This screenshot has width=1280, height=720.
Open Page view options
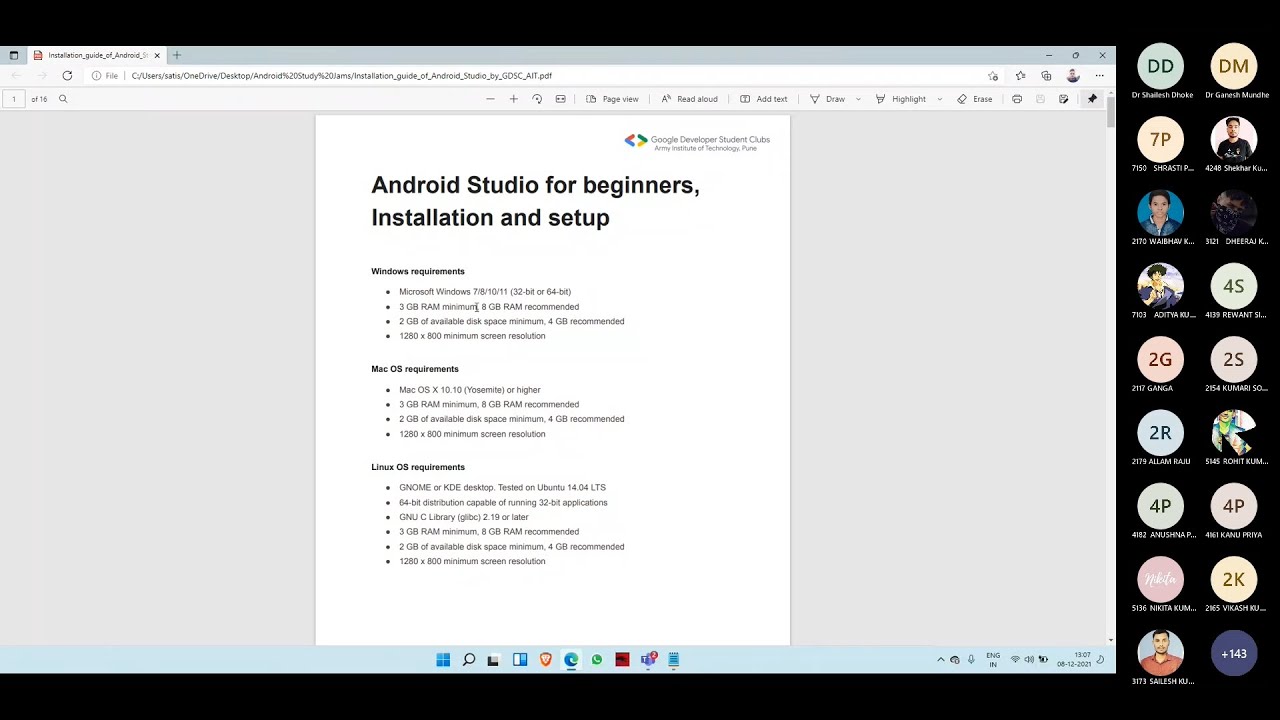tap(612, 99)
